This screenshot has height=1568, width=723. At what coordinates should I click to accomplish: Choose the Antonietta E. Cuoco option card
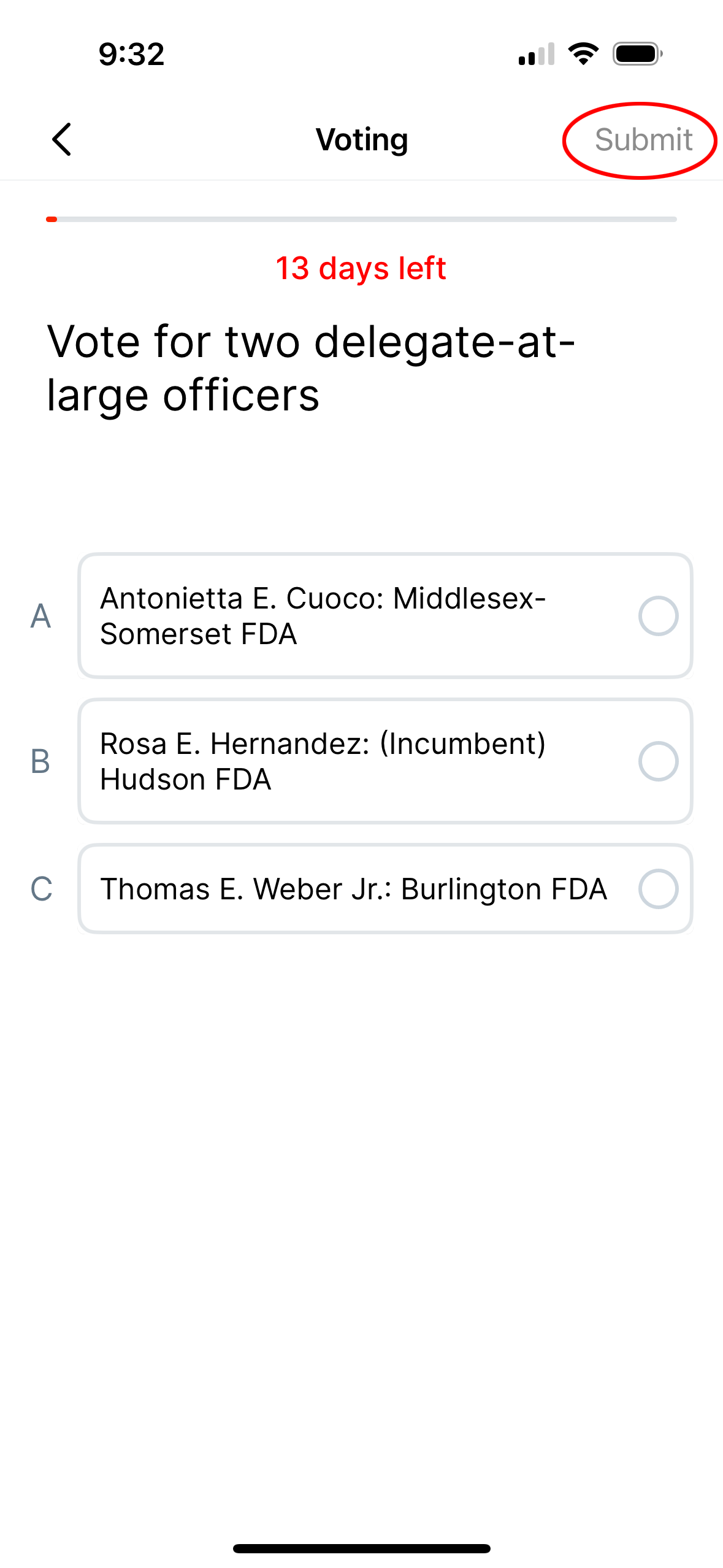coord(385,616)
